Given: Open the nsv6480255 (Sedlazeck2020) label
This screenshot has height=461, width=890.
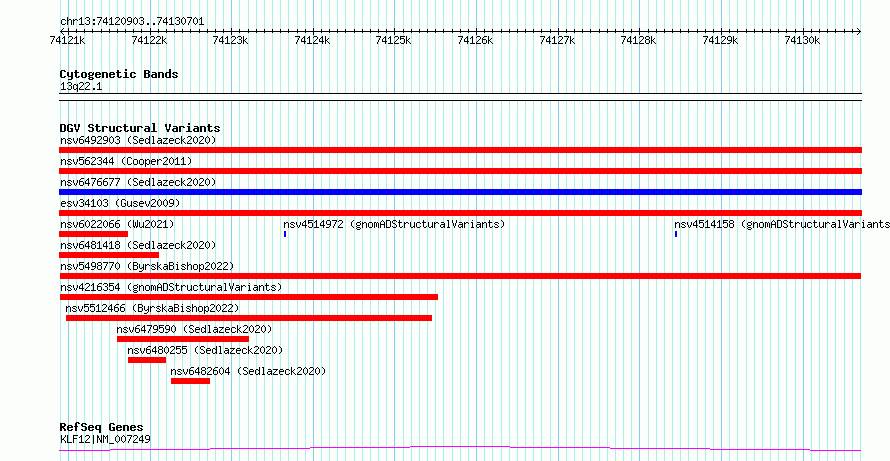Looking at the screenshot, I should click(x=205, y=350).
